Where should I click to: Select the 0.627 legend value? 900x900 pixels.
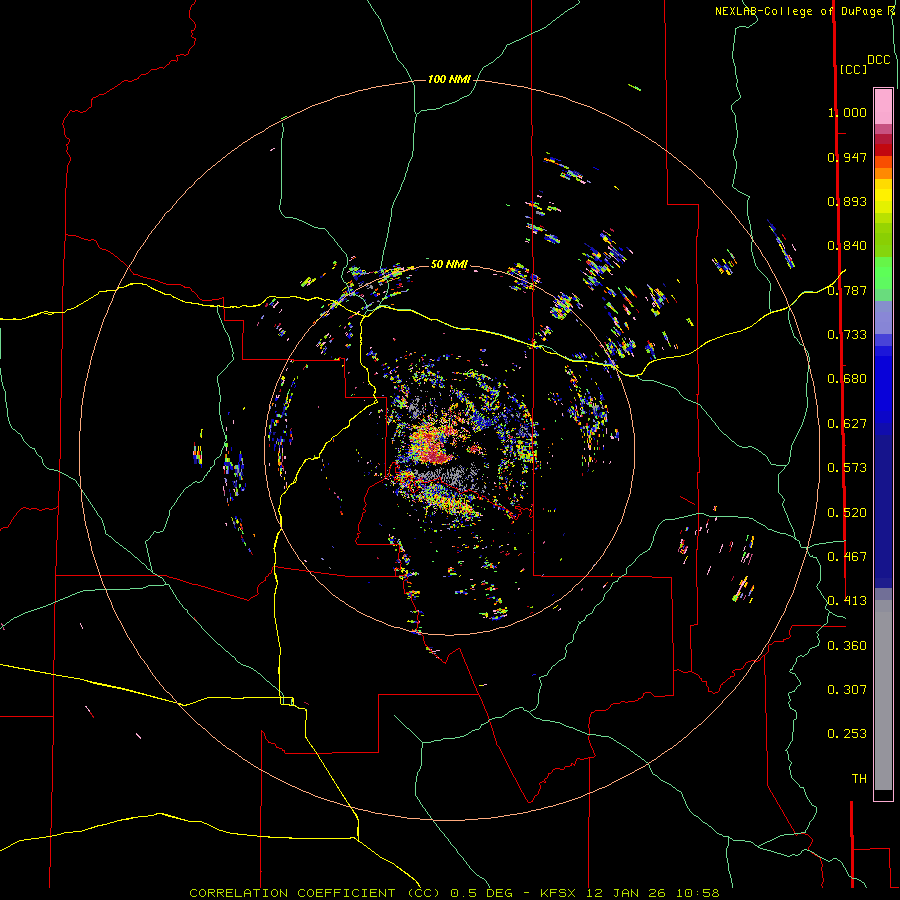click(847, 424)
